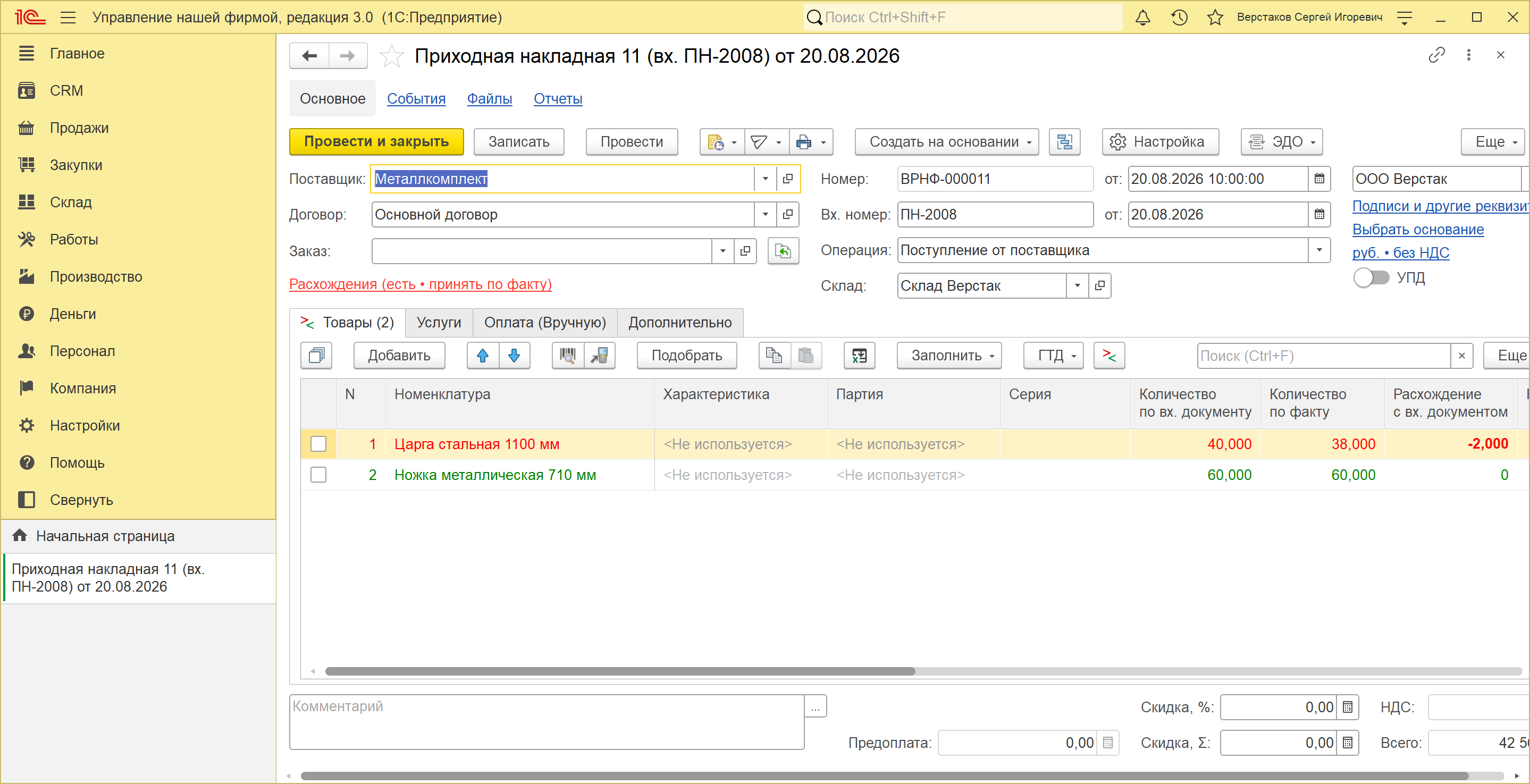Screen dimensions: 1530x784
Task: Move row up with blue arrow
Action: pyautogui.click(x=483, y=356)
